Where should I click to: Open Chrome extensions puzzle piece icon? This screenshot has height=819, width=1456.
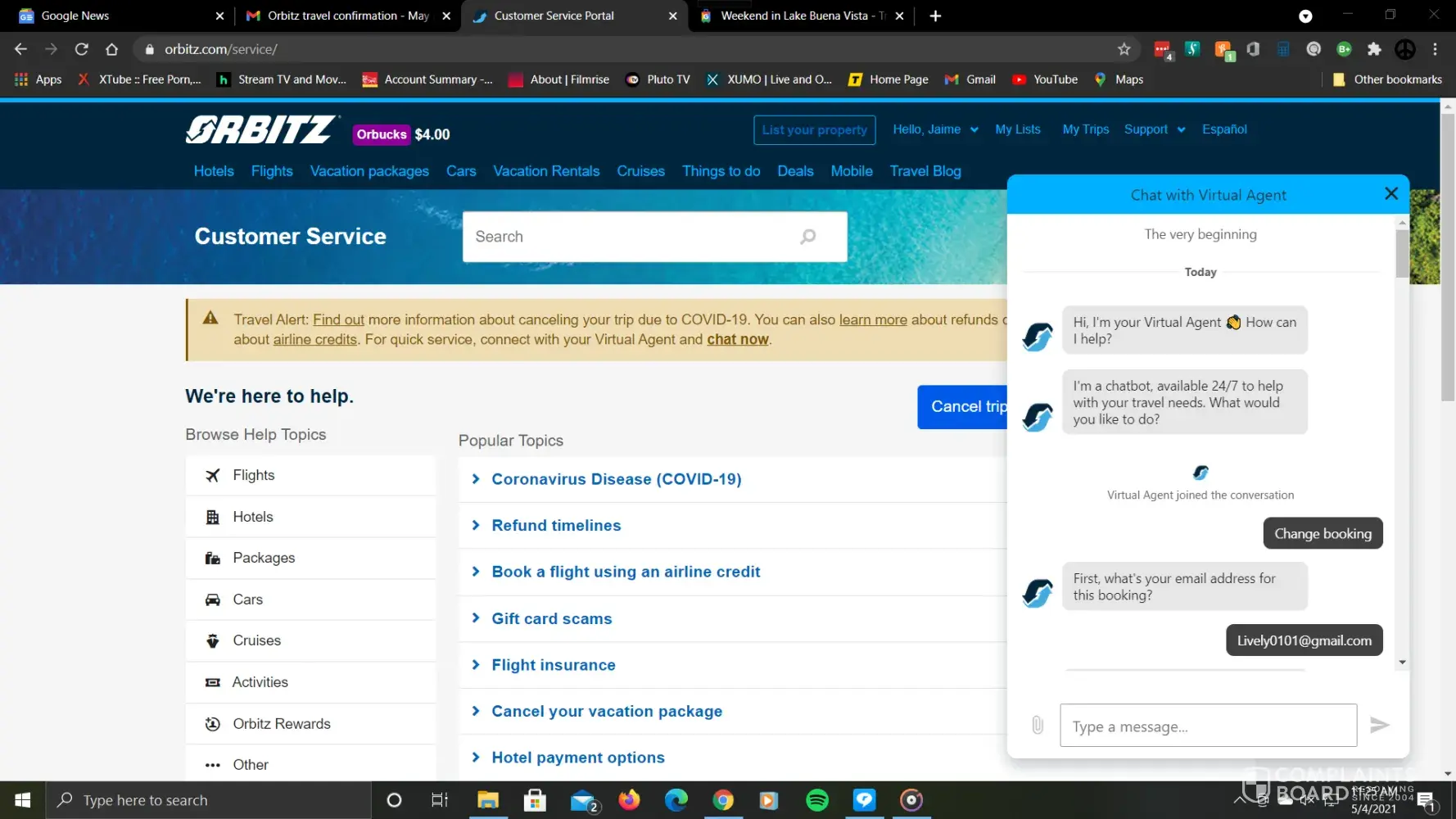[x=1374, y=49]
